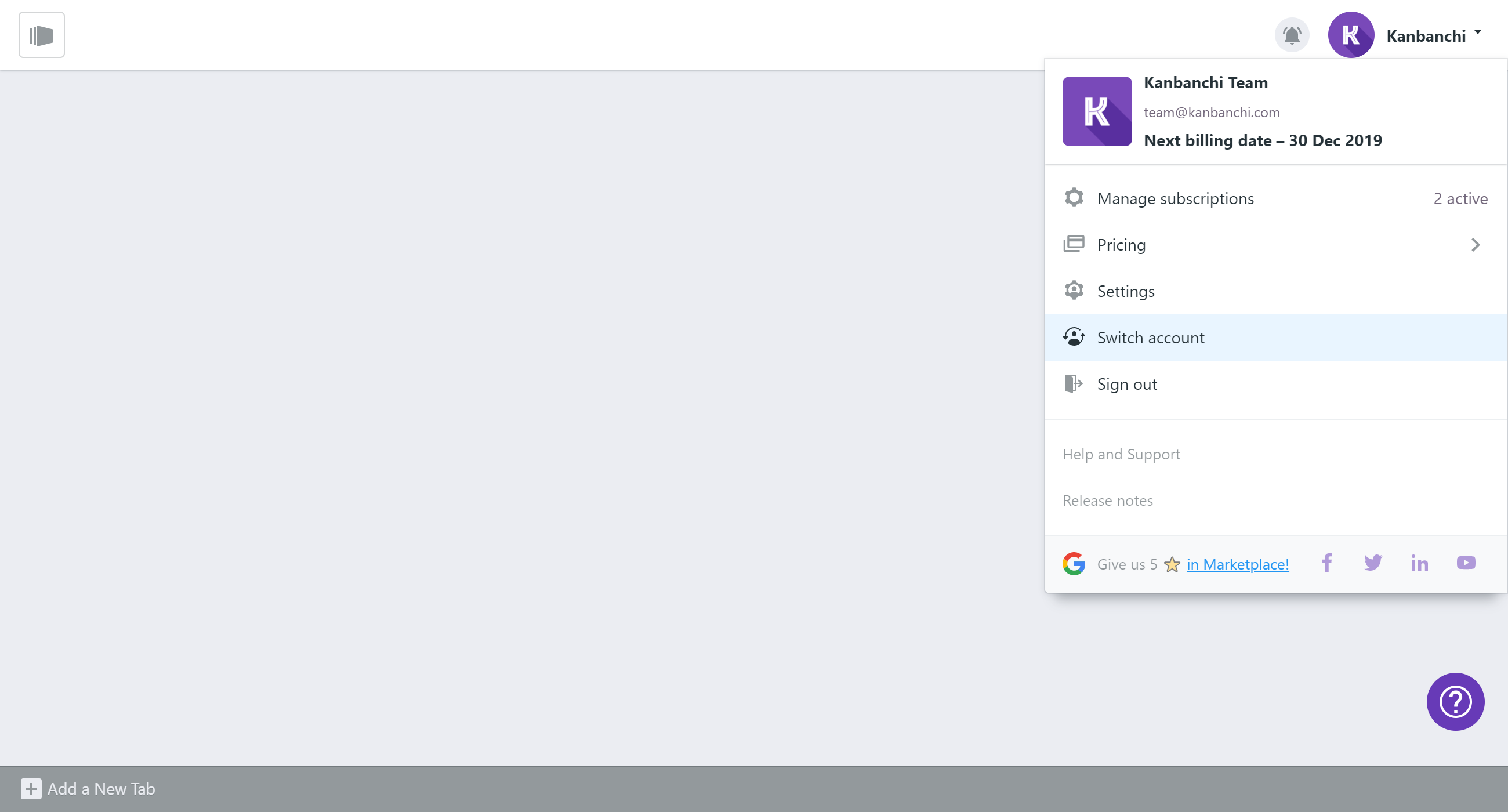
Task: Open the LinkedIn social icon
Action: (x=1419, y=563)
